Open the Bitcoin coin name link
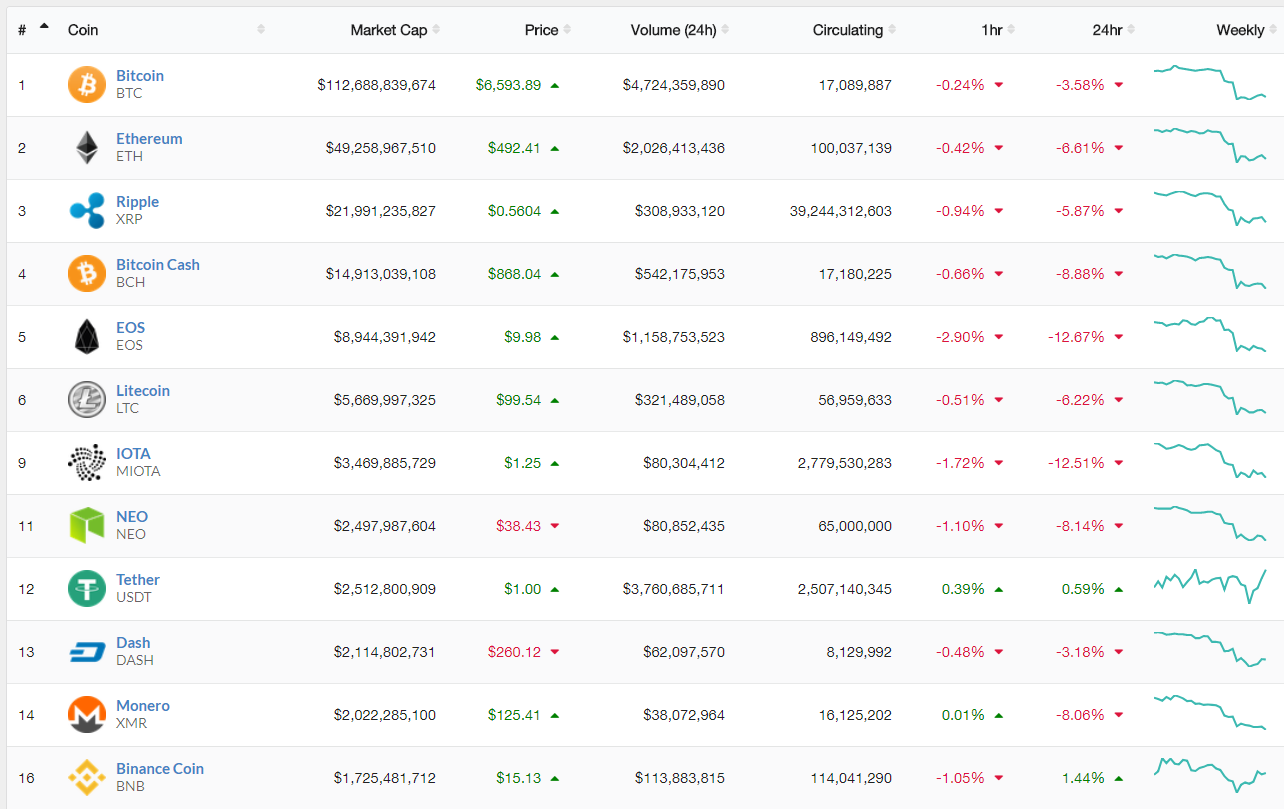Image resolution: width=1284 pixels, height=809 pixels. pyautogui.click(x=140, y=75)
